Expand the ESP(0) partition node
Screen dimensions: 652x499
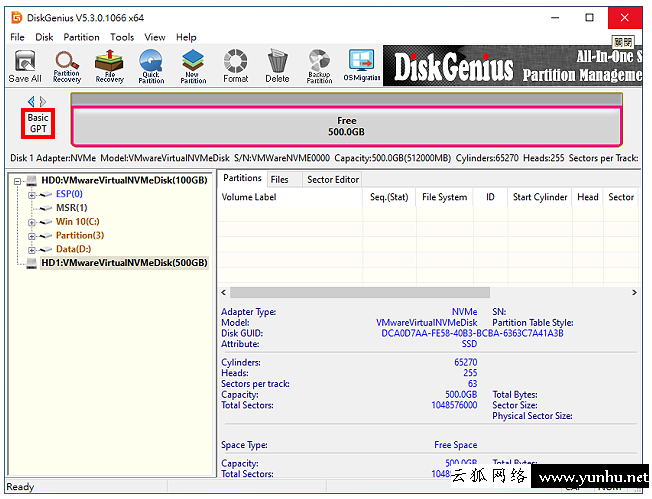32,195
